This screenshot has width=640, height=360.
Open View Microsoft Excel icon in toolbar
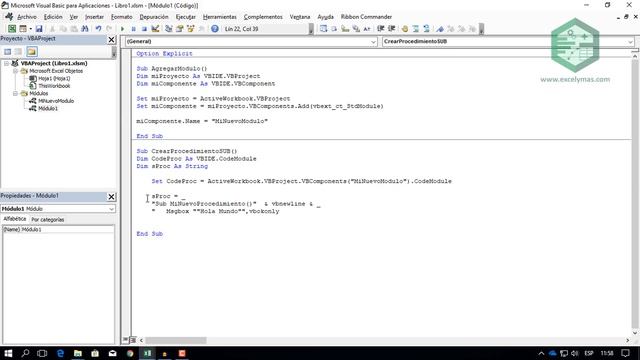point(12,29)
